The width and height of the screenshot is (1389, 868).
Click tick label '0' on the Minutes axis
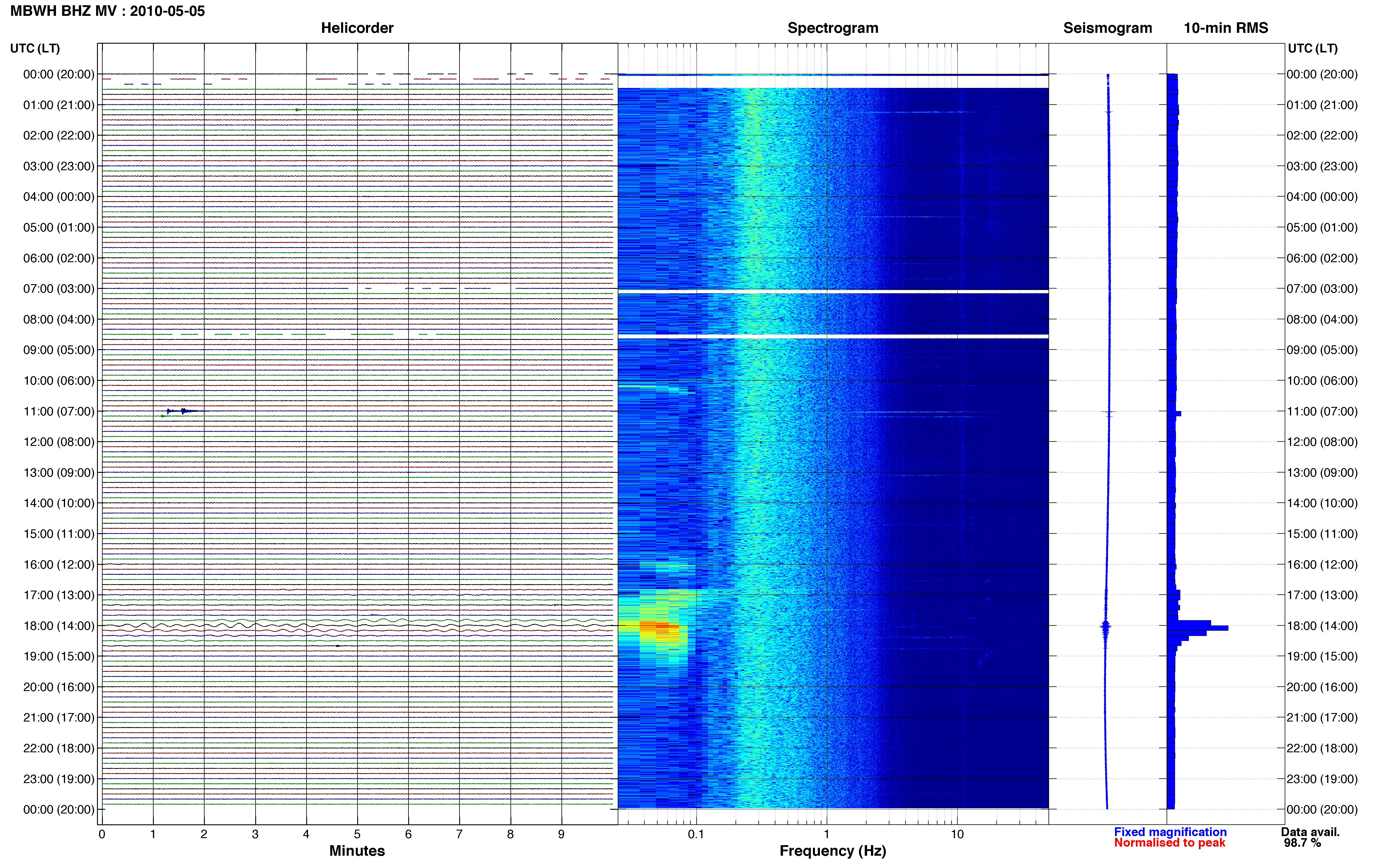(102, 835)
